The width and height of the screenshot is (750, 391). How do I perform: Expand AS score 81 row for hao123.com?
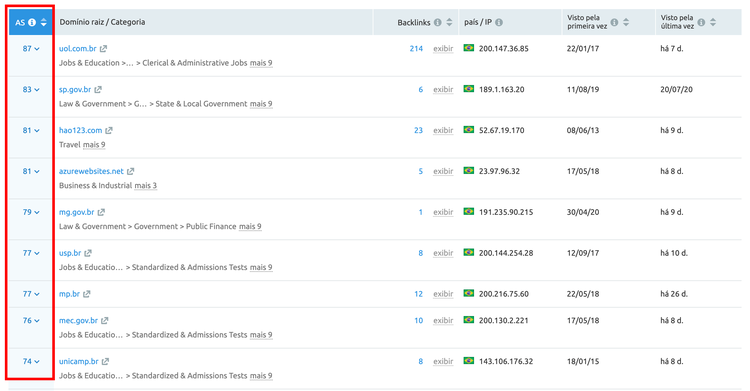(x=31, y=130)
